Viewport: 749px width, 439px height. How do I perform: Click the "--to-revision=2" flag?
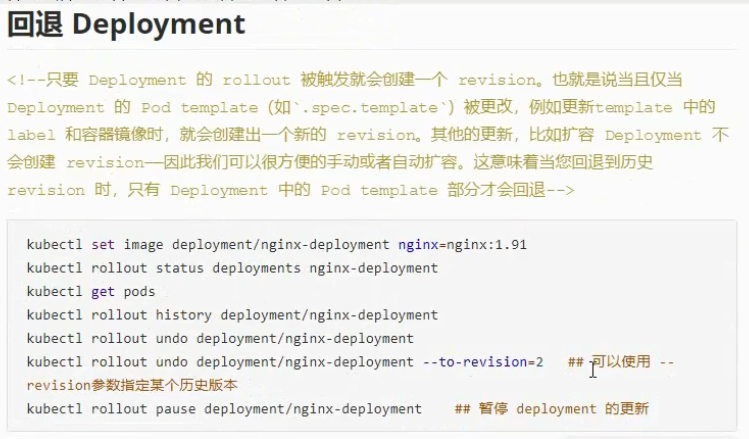(x=483, y=362)
